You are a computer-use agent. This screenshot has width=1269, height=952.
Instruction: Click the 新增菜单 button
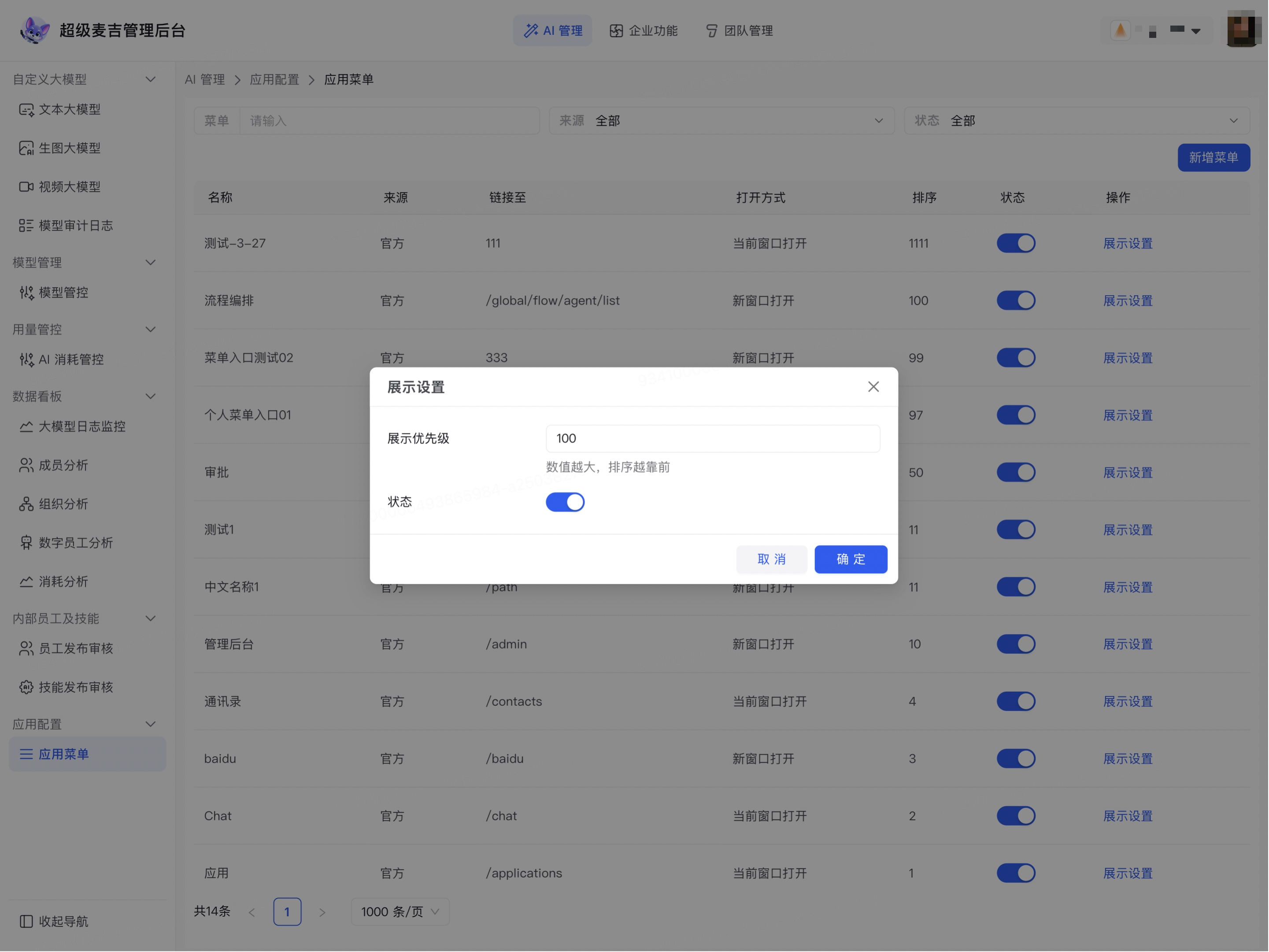pyautogui.click(x=1214, y=158)
